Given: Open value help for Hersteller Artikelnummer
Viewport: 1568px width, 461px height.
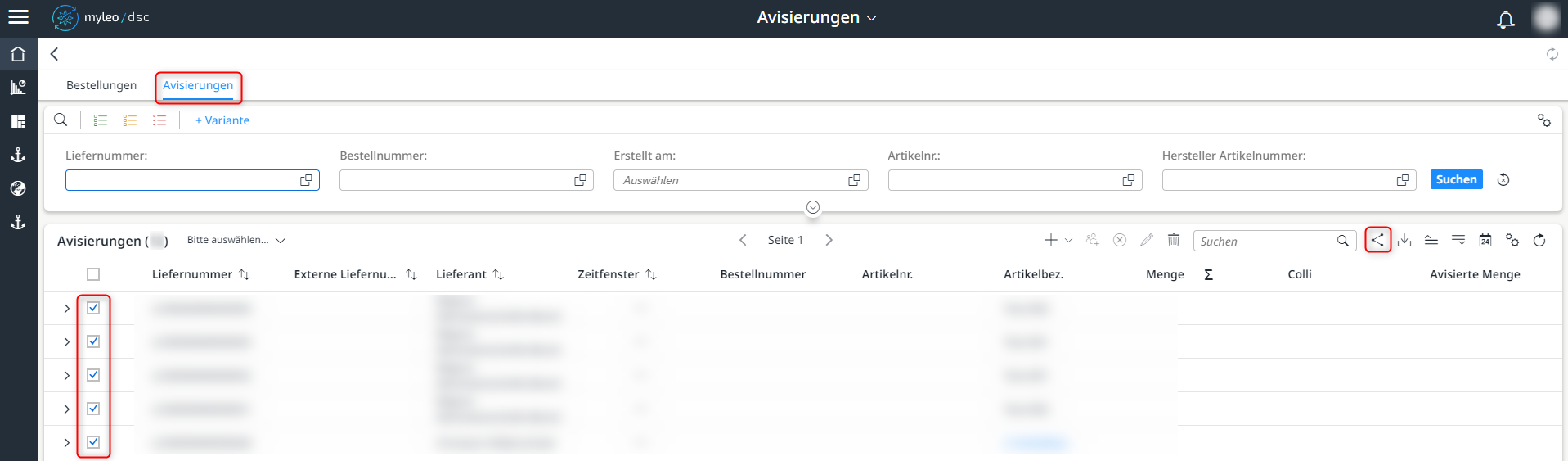Looking at the screenshot, I should pyautogui.click(x=1403, y=180).
